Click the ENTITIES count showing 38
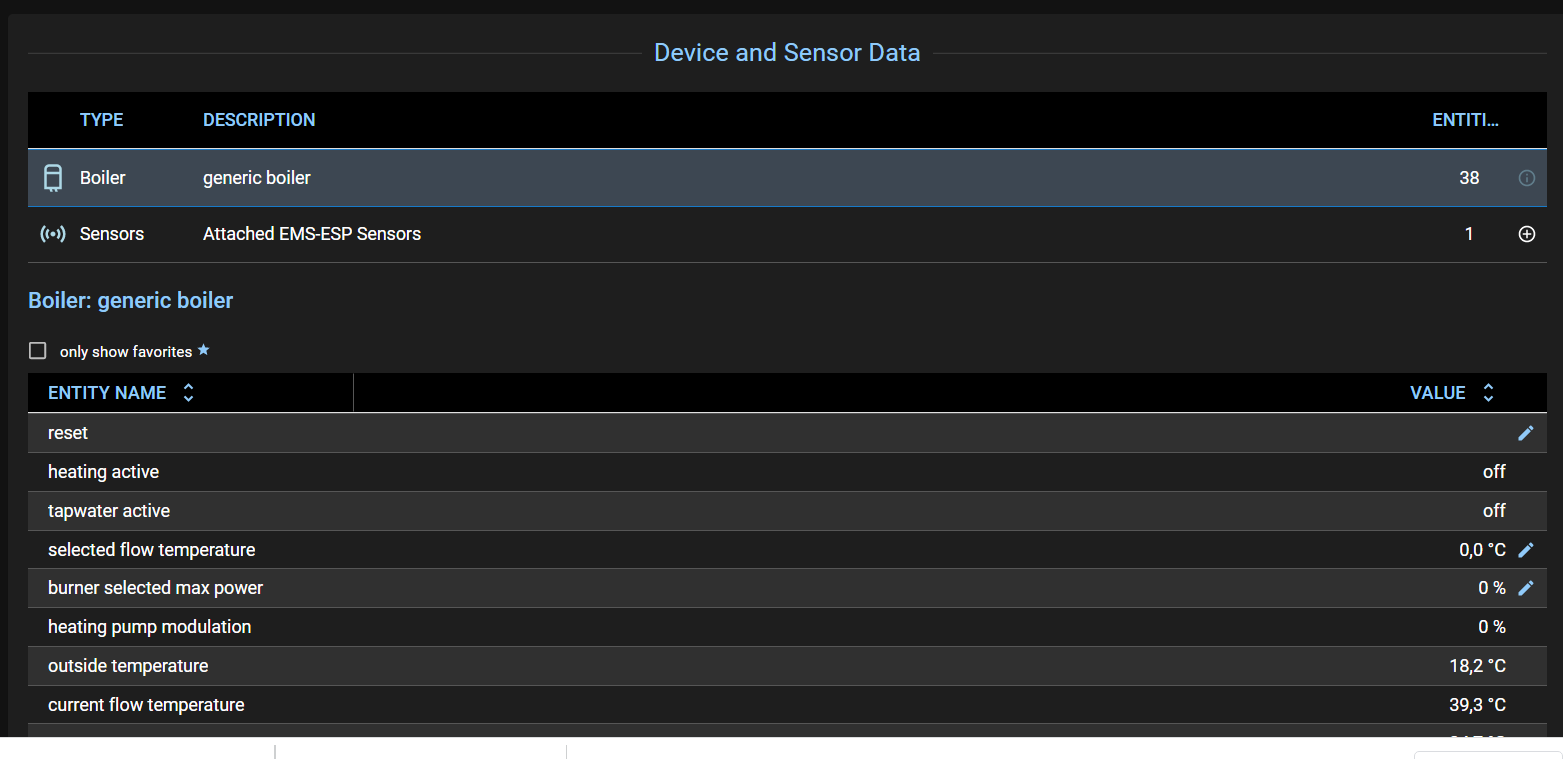1563x759 pixels. (1469, 178)
